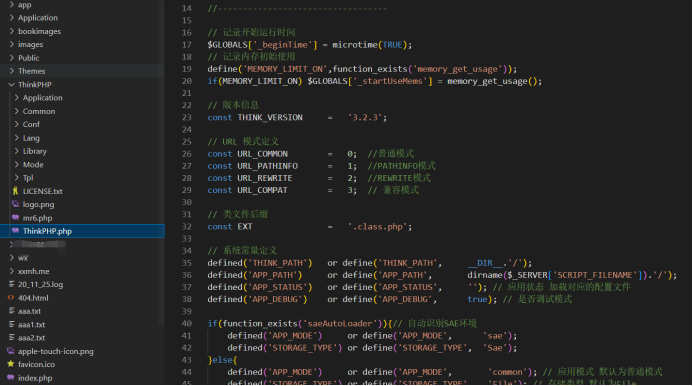
Task: Select the Application folder inside ThinkPHP
Action: (42, 98)
